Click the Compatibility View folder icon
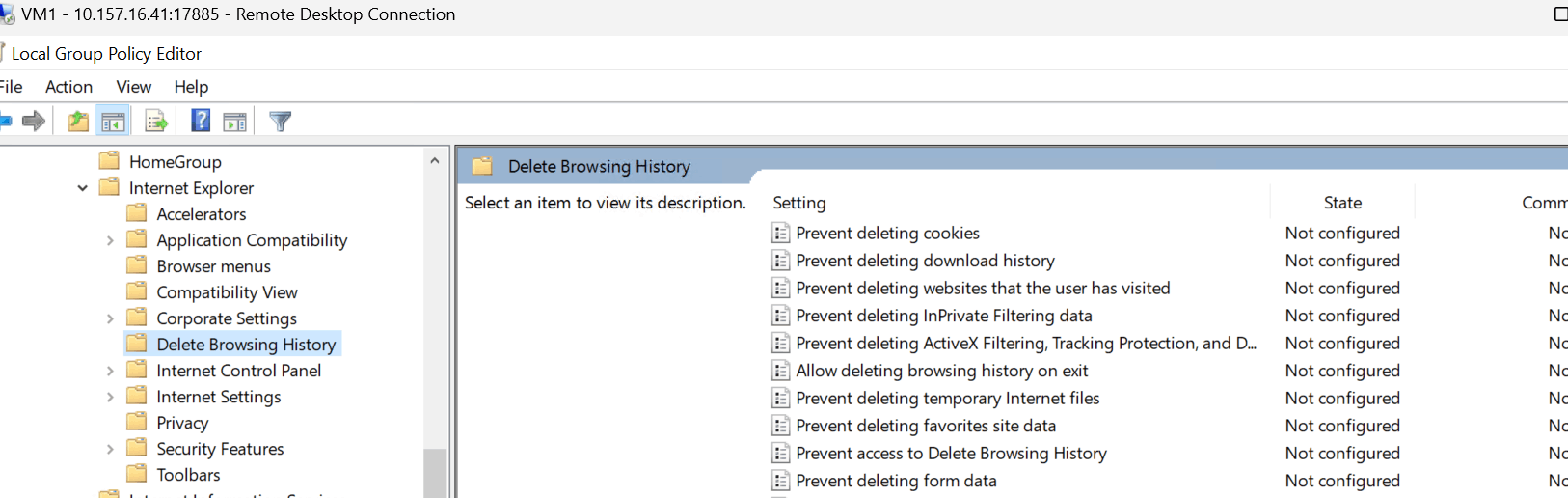 [x=137, y=290]
